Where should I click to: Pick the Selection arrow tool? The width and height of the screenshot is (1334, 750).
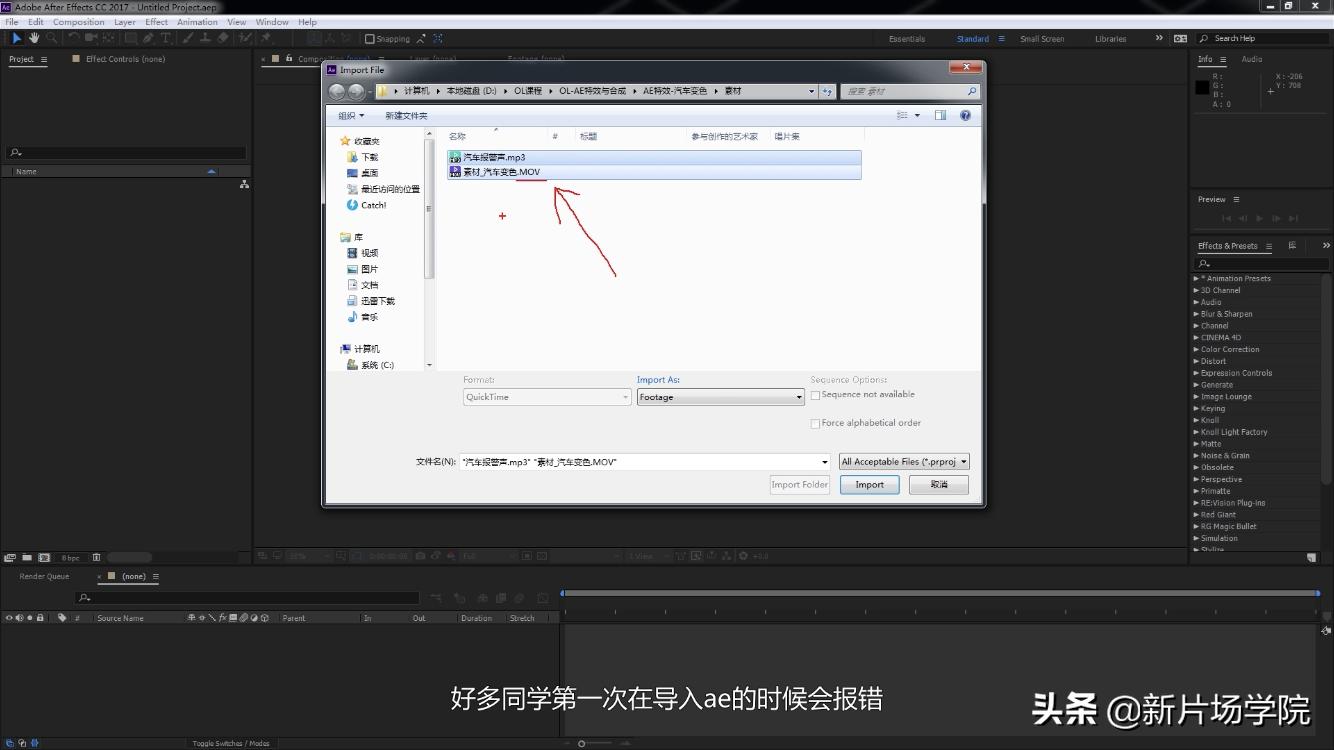[17, 38]
